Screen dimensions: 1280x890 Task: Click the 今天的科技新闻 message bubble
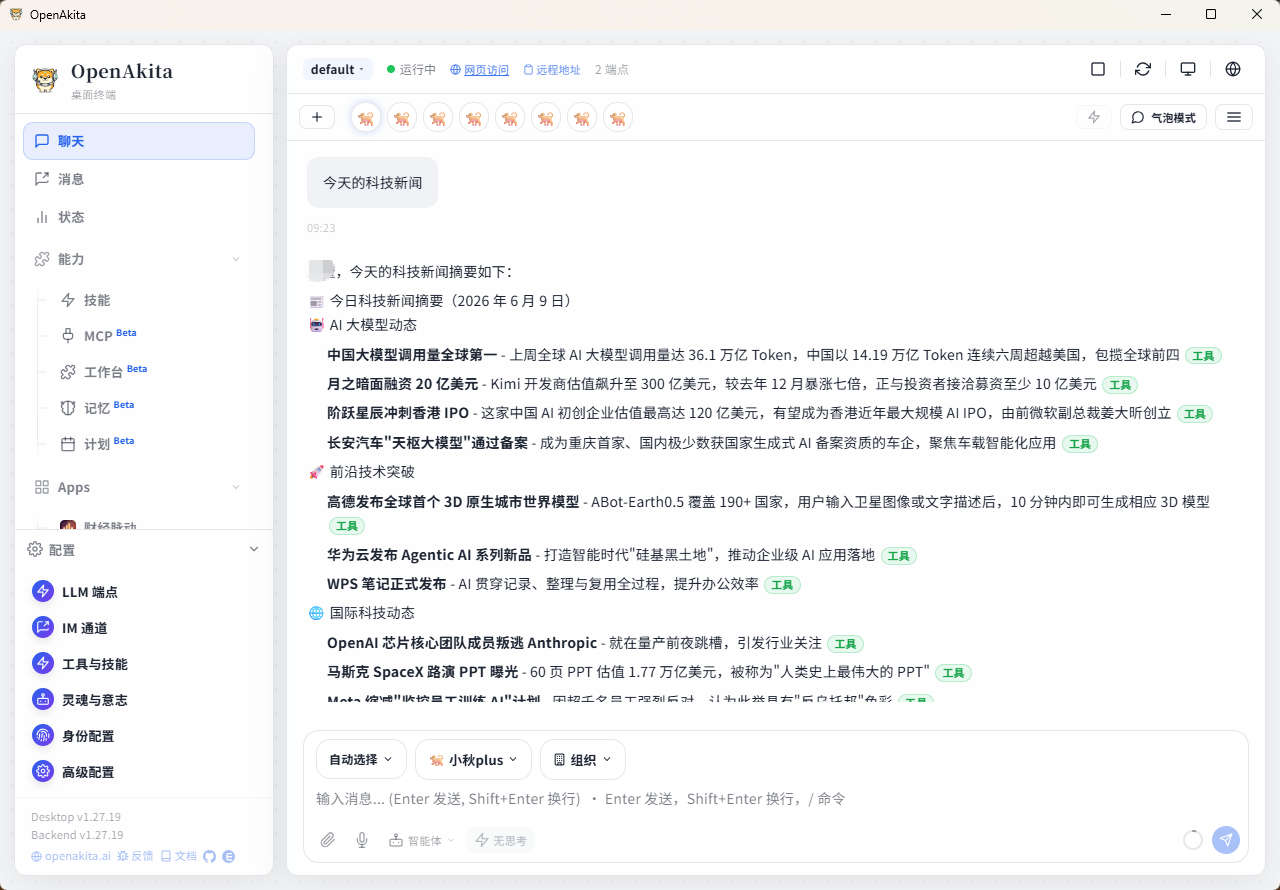[372, 183]
